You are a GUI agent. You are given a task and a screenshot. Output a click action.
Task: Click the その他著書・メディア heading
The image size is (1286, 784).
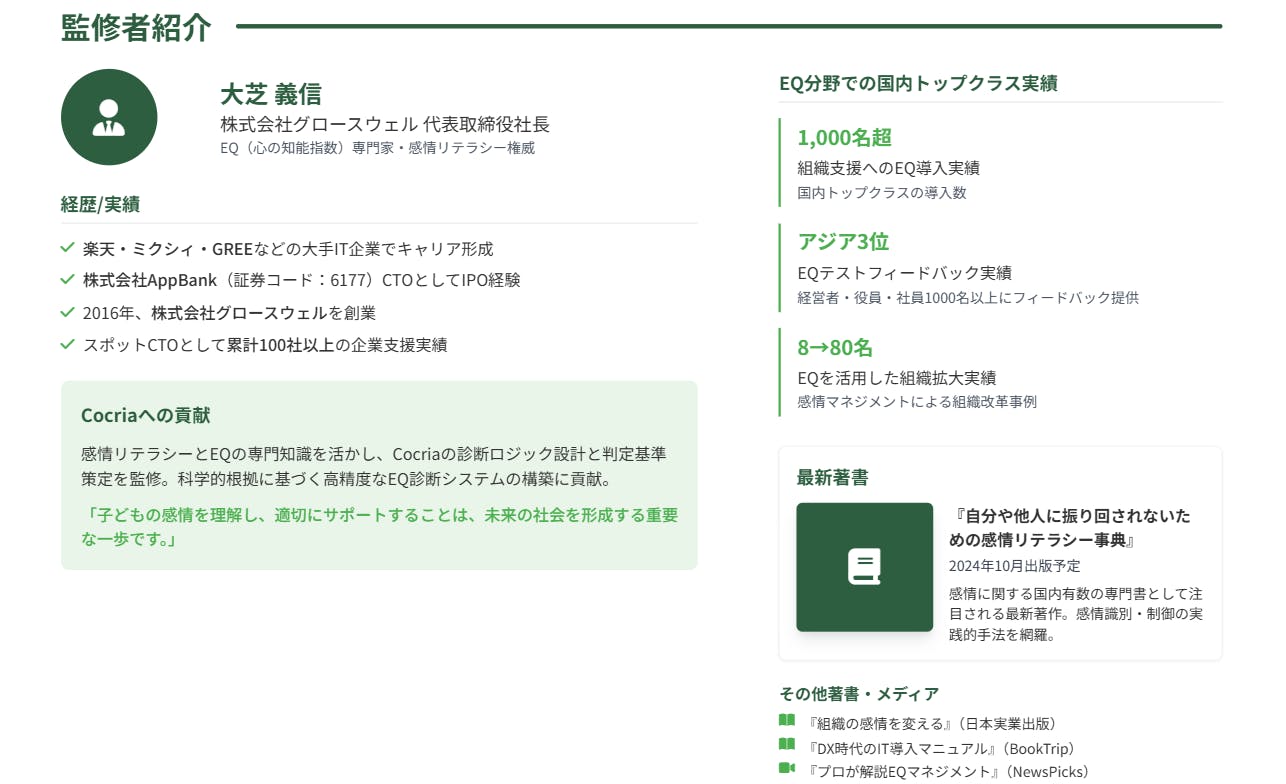point(859,694)
